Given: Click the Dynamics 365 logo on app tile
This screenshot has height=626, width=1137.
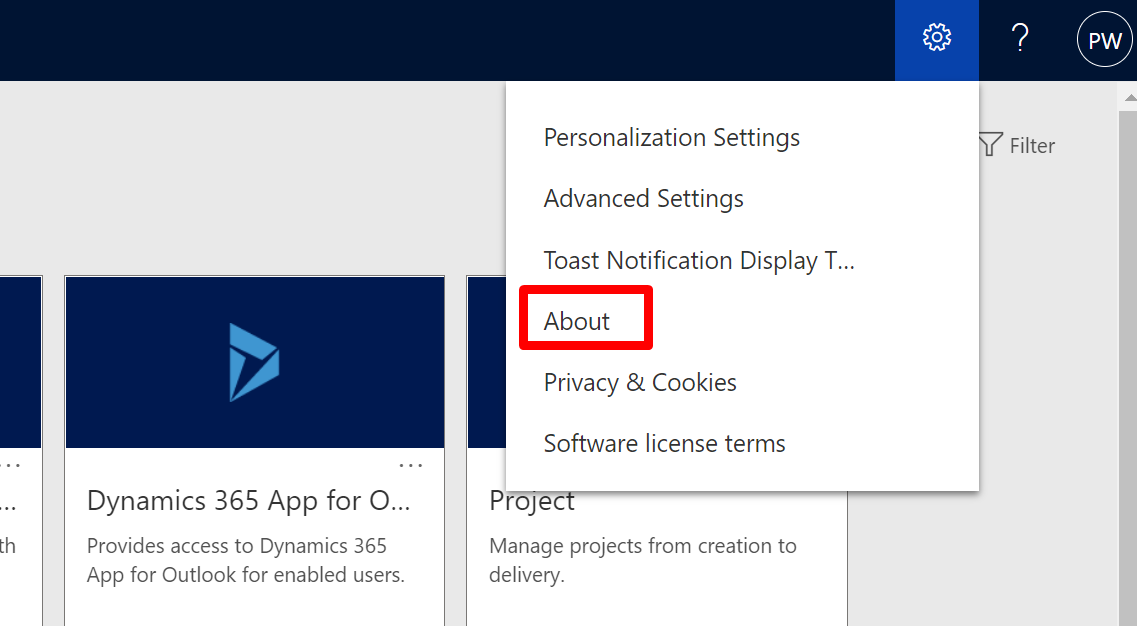Looking at the screenshot, I should pos(254,362).
